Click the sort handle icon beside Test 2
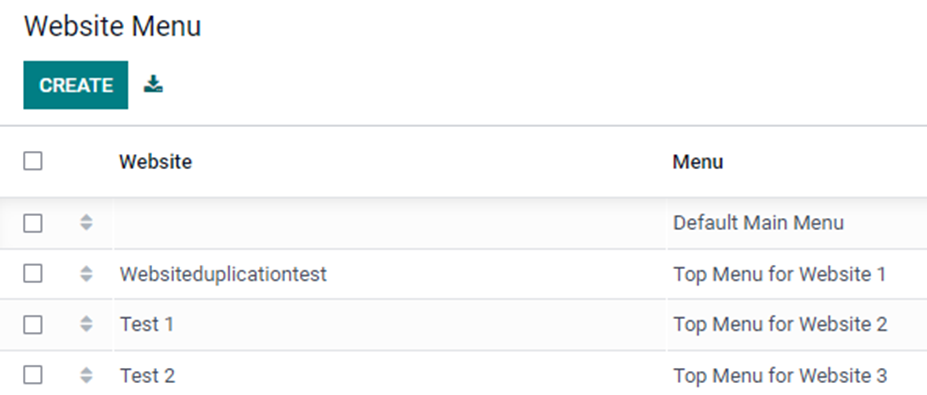This screenshot has height=395, width=927. tap(86, 375)
